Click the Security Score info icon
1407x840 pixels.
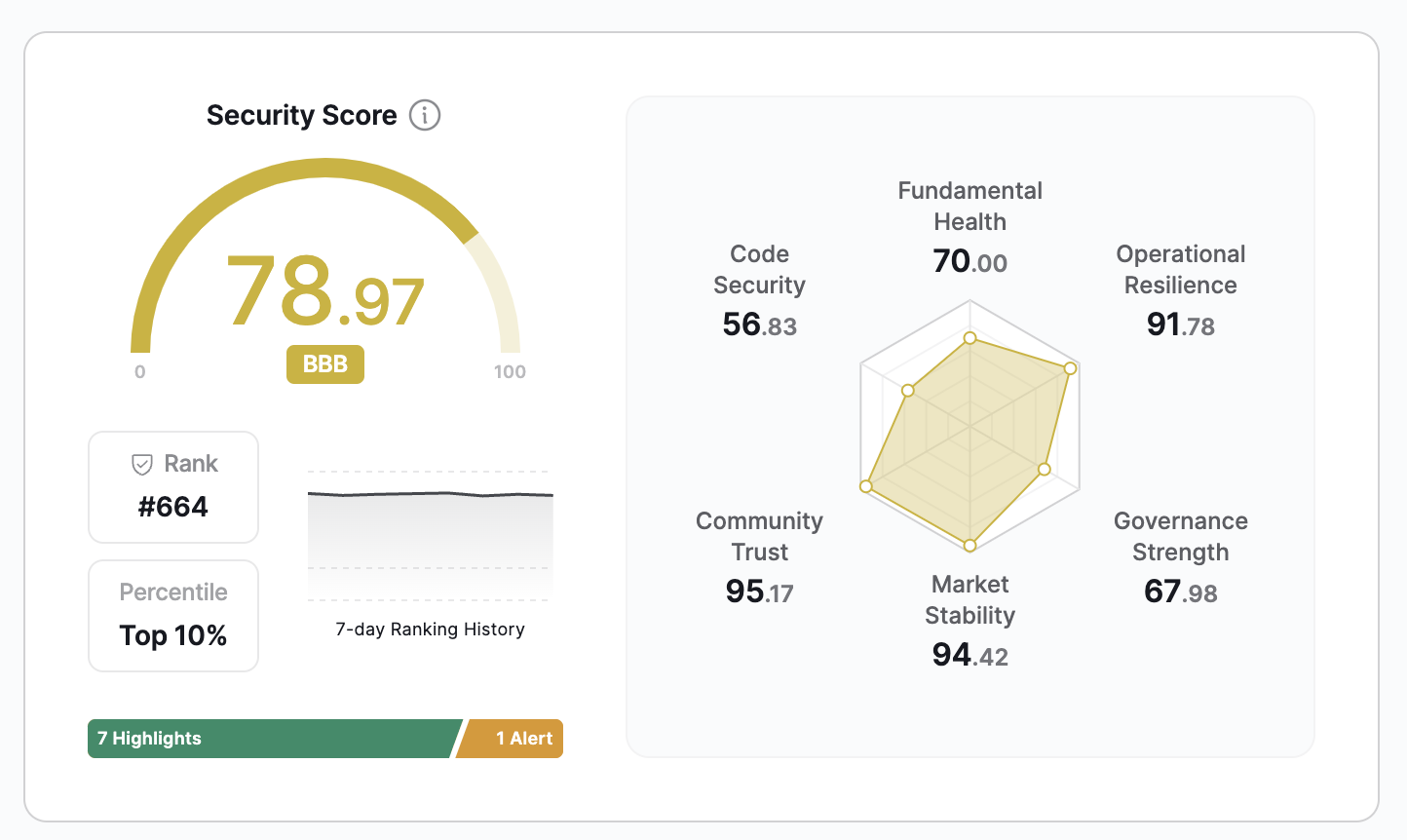coord(425,115)
